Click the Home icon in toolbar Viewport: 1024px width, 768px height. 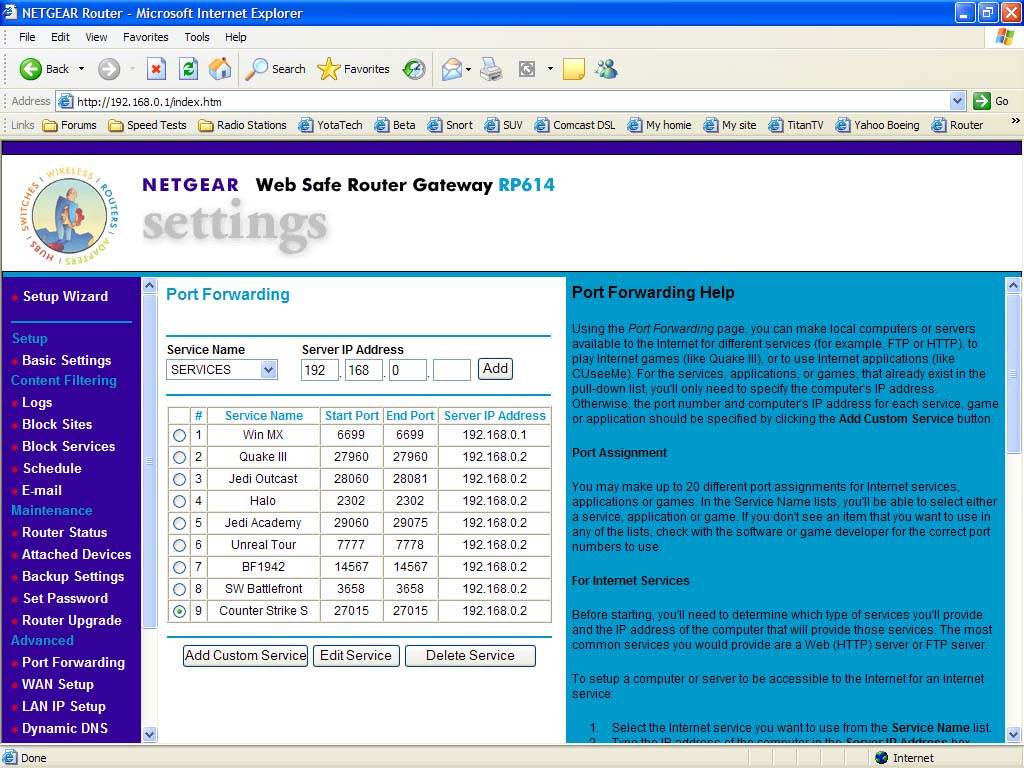click(x=220, y=69)
